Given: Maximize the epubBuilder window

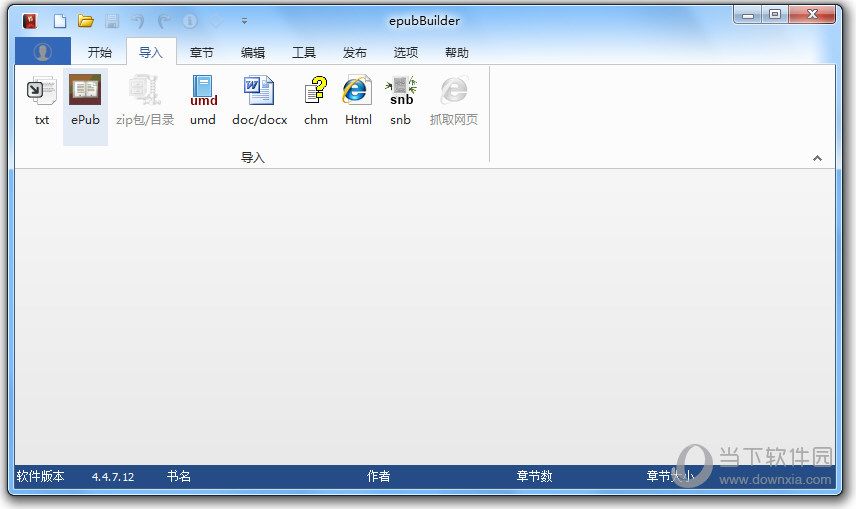Looking at the screenshot, I should (x=775, y=15).
